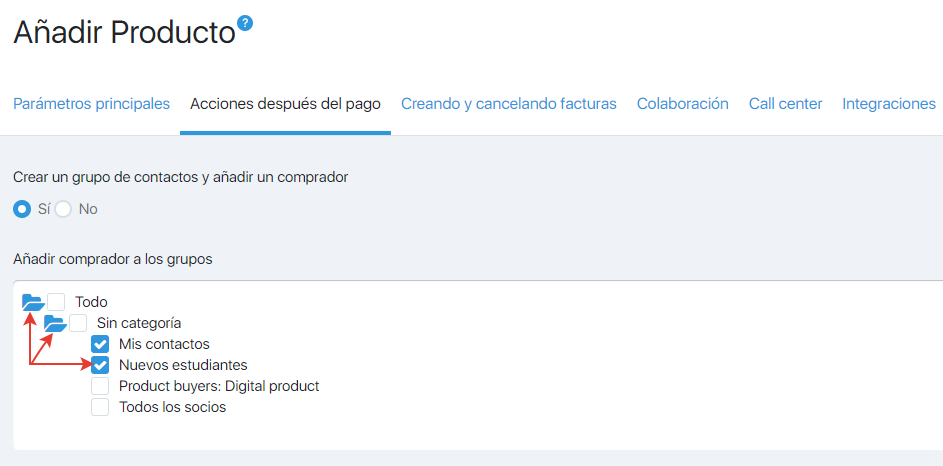Click the blue help question mark icon
The image size is (943, 466).
click(x=245, y=23)
